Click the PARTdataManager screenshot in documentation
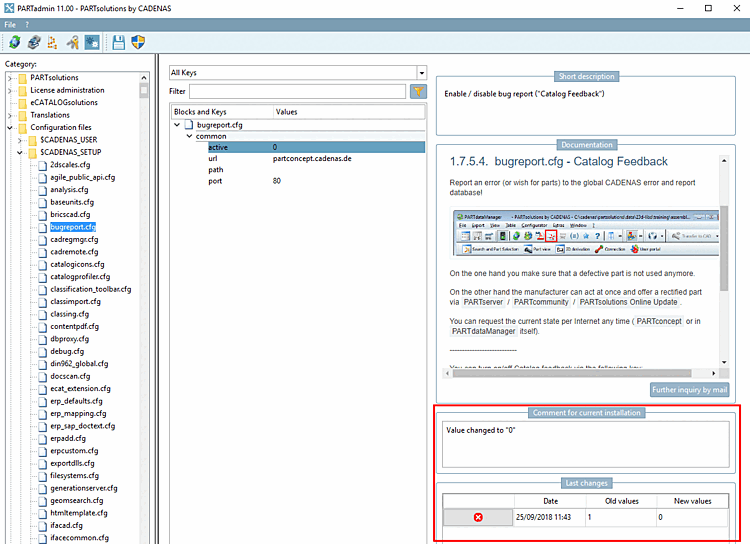Image resolution: width=750 pixels, height=544 pixels. pos(586,233)
